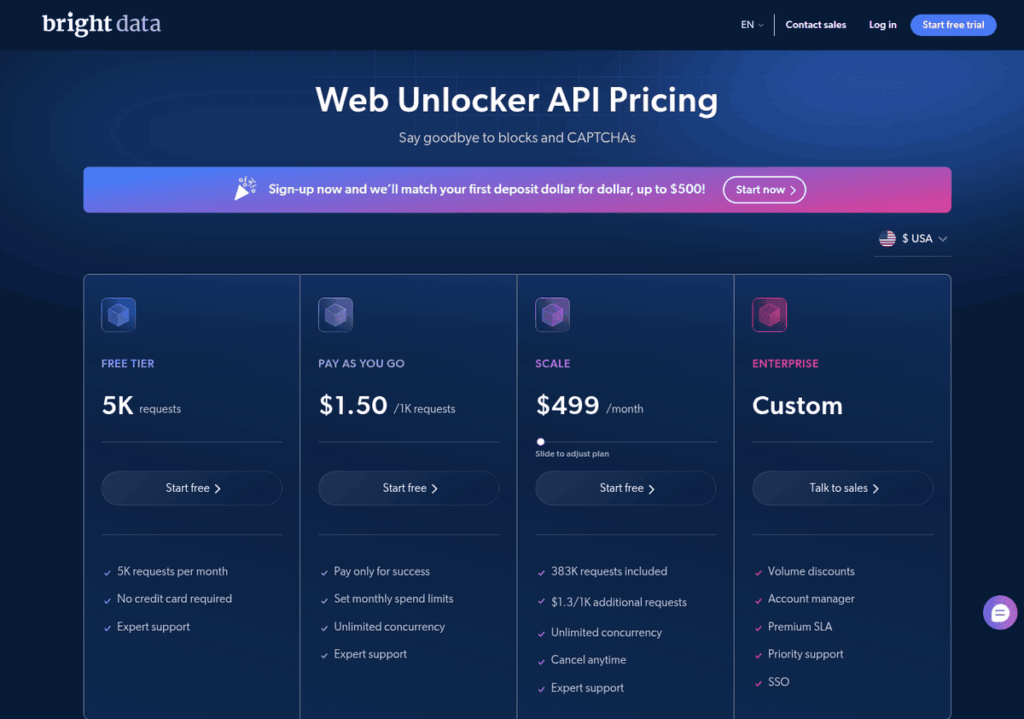
Task: Expand the $ USA currency selector
Action: (x=913, y=238)
